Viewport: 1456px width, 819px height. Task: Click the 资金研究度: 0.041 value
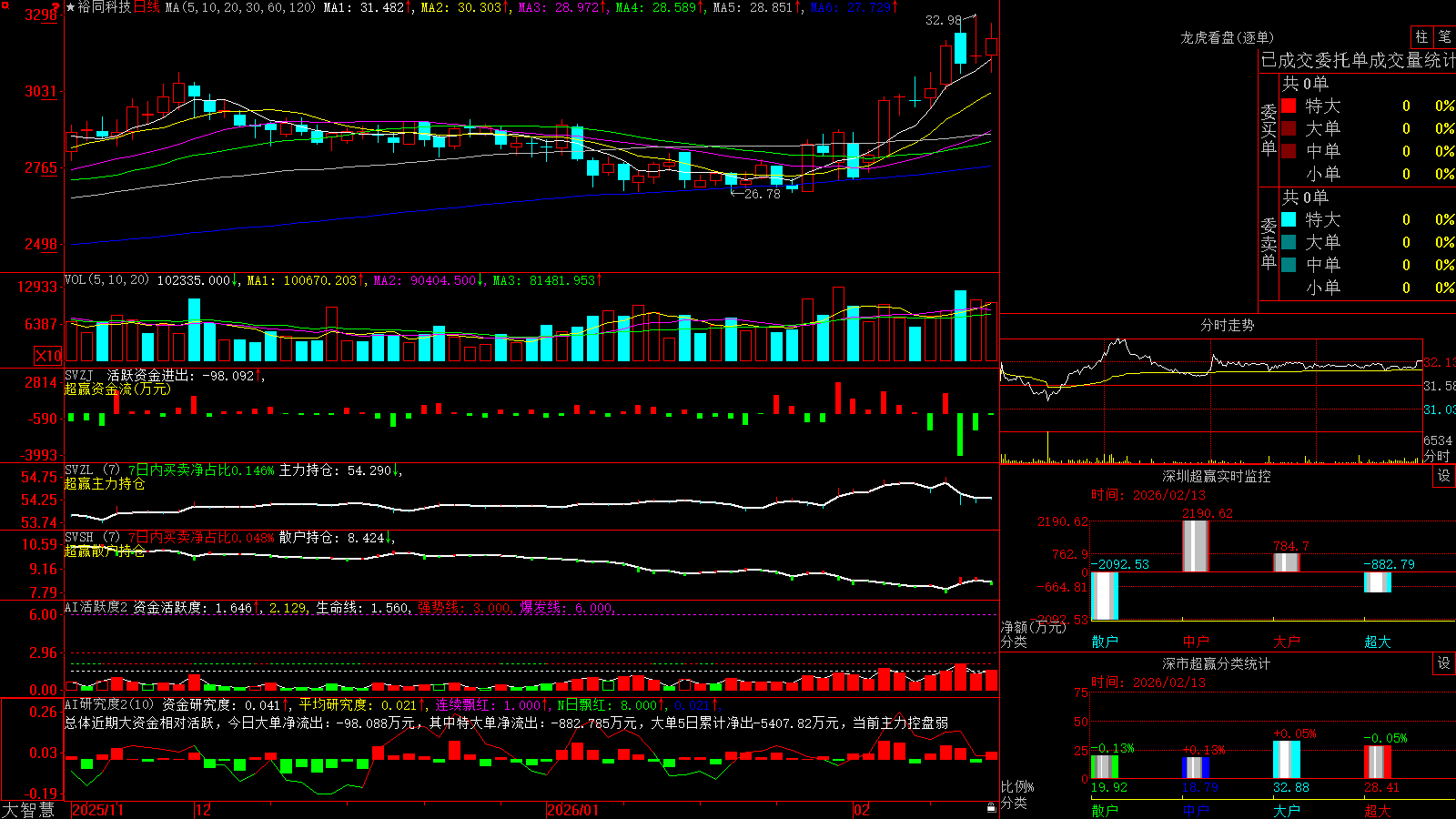tap(221, 704)
